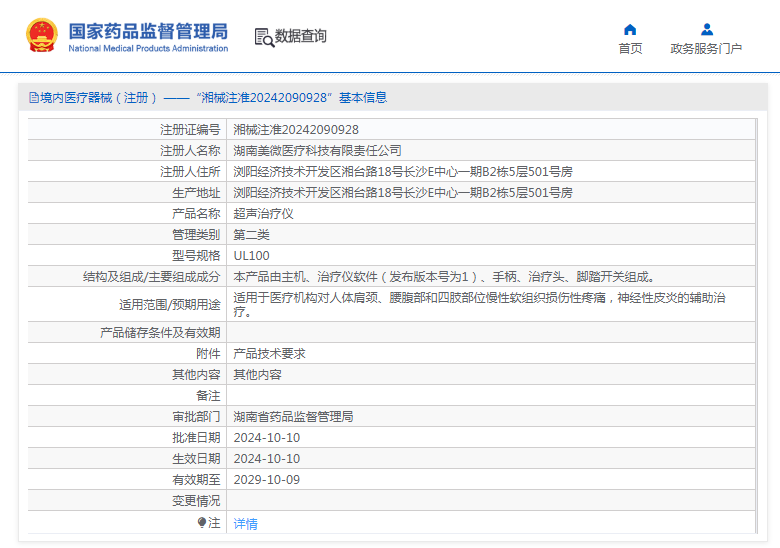Screen dimensions: 780x548
Task: Open the data query magnifier icon
Action: [264, 37]
